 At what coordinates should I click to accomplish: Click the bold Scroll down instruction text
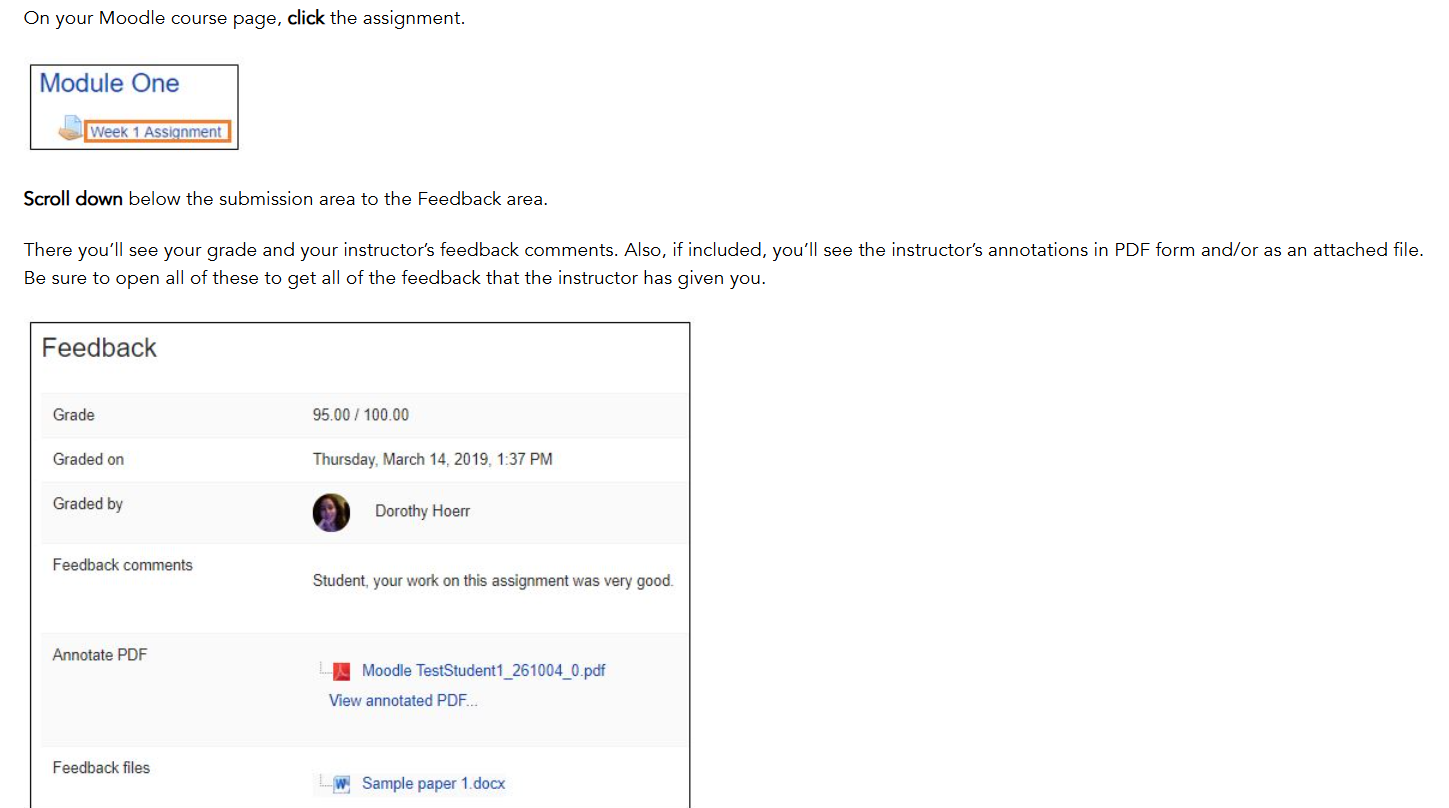73,199
